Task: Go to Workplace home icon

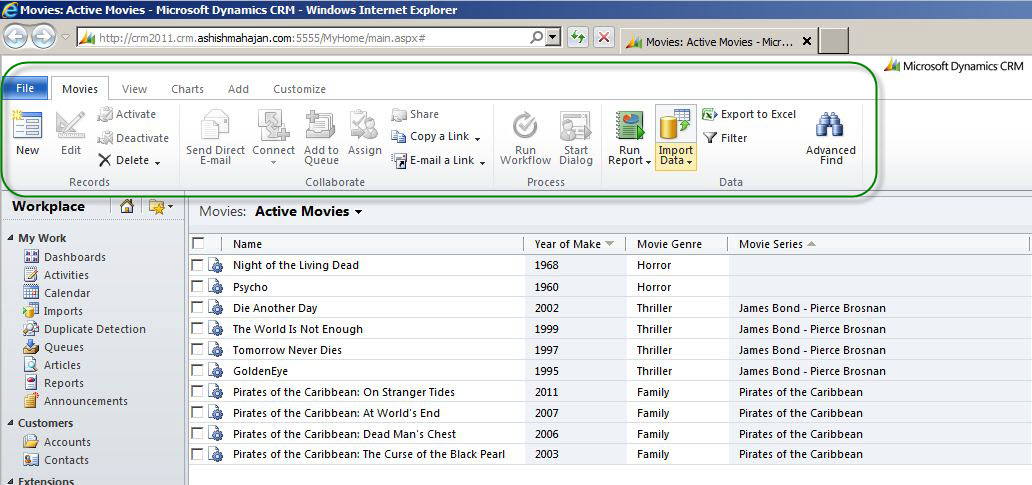Action: click(x=127, y=207)
